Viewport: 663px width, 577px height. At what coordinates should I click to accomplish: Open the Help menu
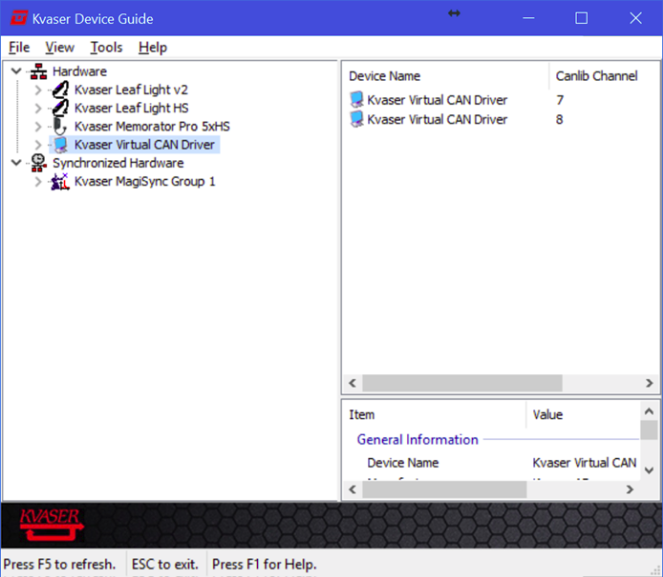153,47
